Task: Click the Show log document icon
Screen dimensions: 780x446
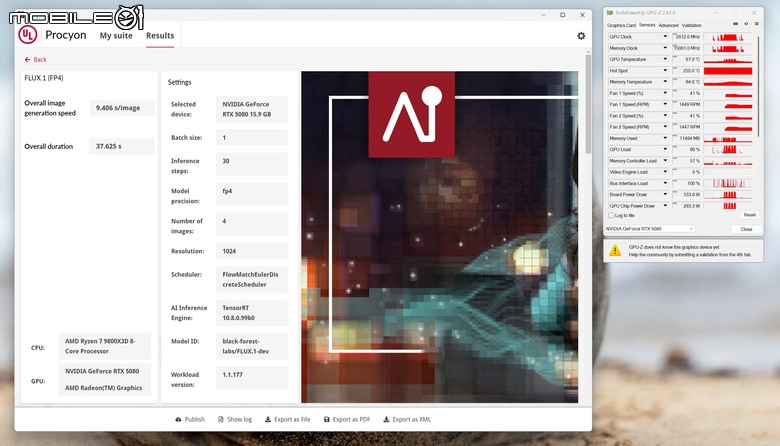Action: (221, 420)
